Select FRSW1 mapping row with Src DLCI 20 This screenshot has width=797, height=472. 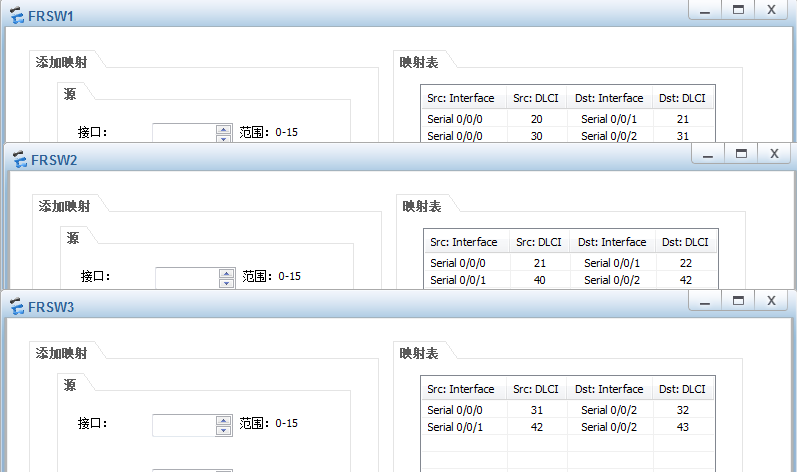click(x=537, y=119)
